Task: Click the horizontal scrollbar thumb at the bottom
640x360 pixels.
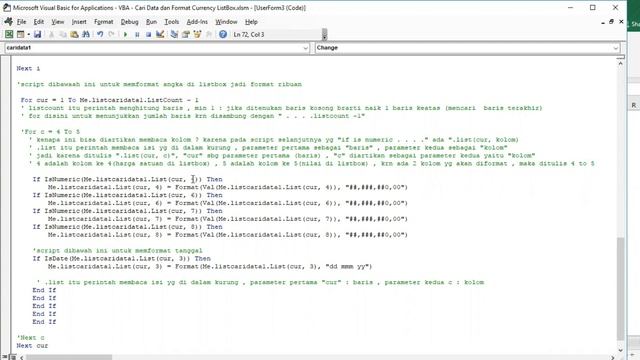Action: [x=69, y=358]
